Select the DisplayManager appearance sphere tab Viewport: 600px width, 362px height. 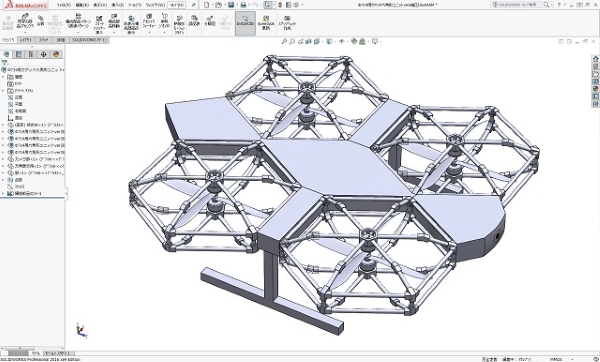(x=56, y=54)
